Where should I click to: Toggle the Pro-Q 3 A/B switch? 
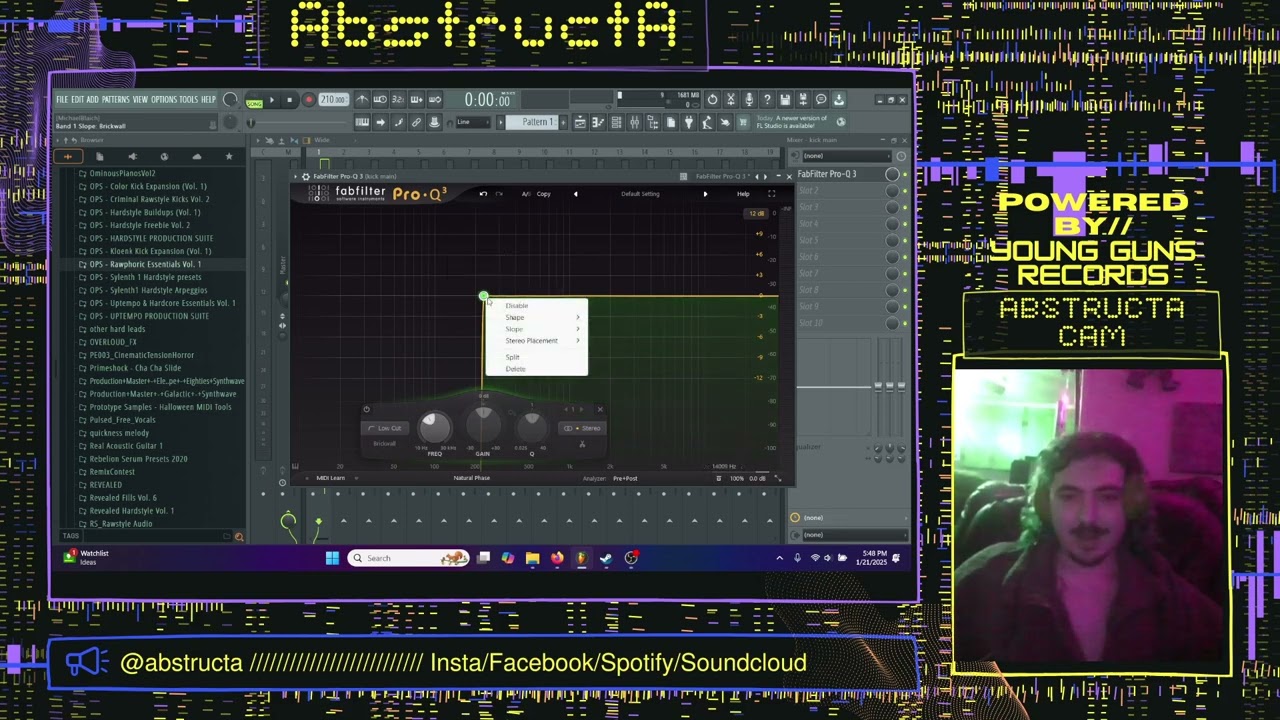(526, 194)
